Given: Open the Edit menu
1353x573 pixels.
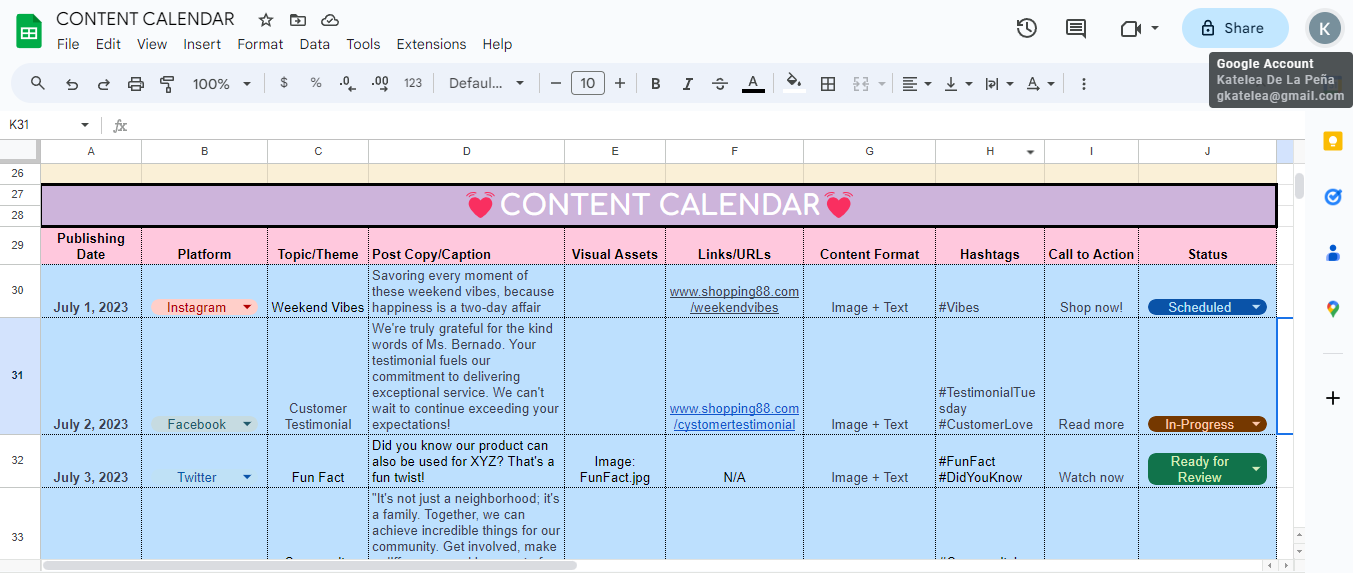Looking at the screenshot, I should click(108, 44).
